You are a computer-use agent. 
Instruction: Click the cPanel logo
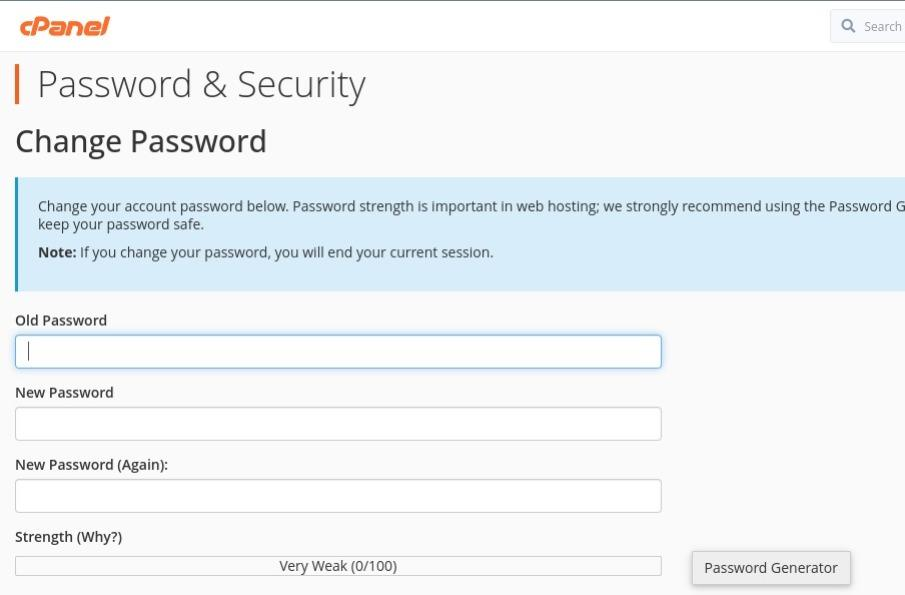[x=65, y=26]
